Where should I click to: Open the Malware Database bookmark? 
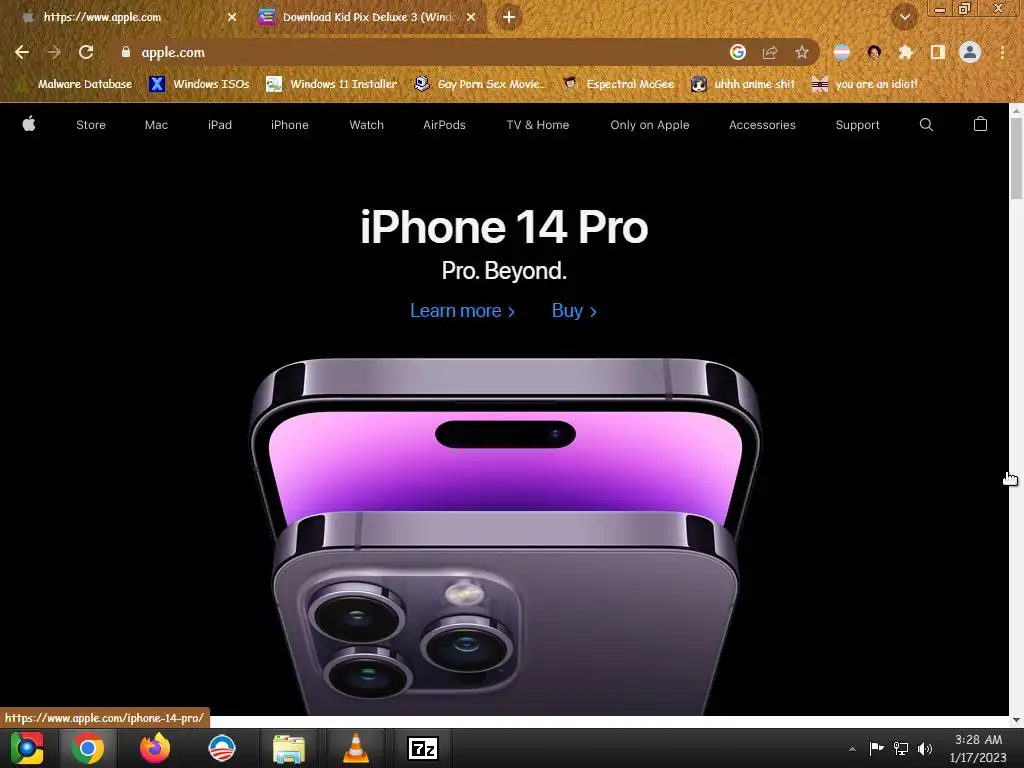click(75, 84)
